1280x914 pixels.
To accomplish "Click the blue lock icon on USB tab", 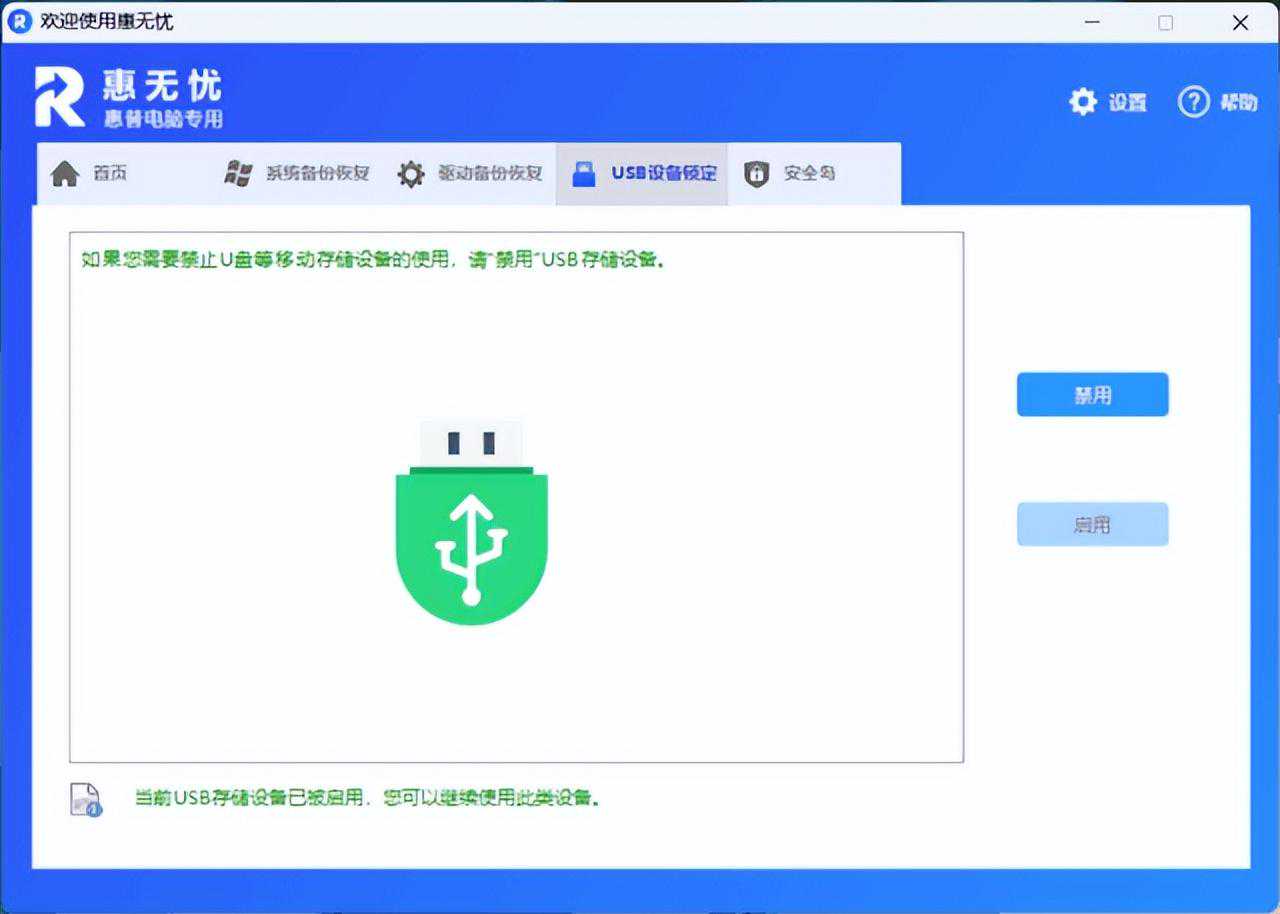I will click(x=583, y=174).
